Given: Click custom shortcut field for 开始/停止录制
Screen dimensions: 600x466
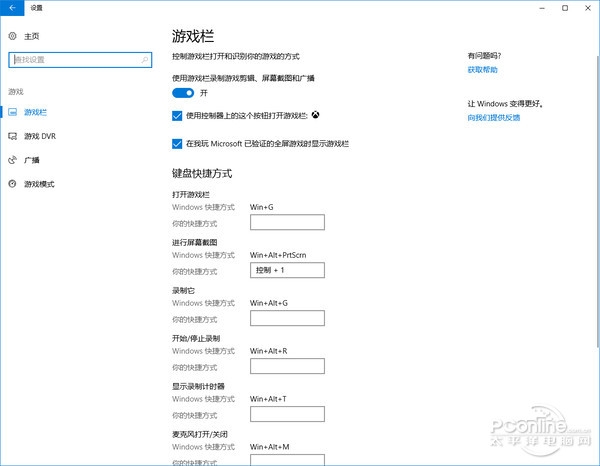Looking at the screenshot, I should (x=287, y=366).
